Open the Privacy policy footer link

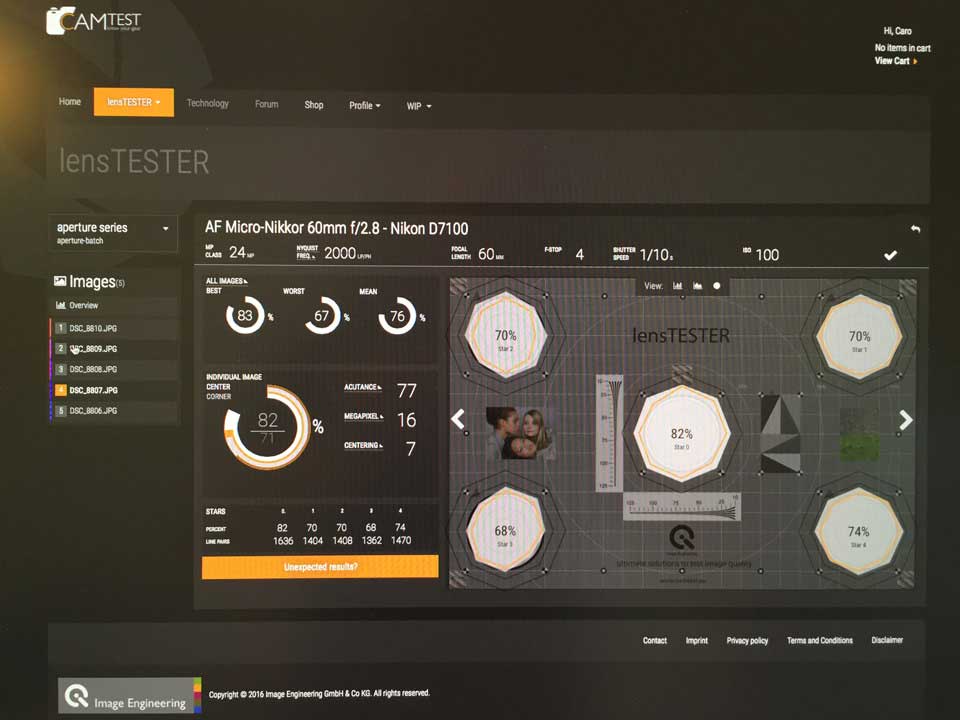pyautogui.click(x=747, y=640)
